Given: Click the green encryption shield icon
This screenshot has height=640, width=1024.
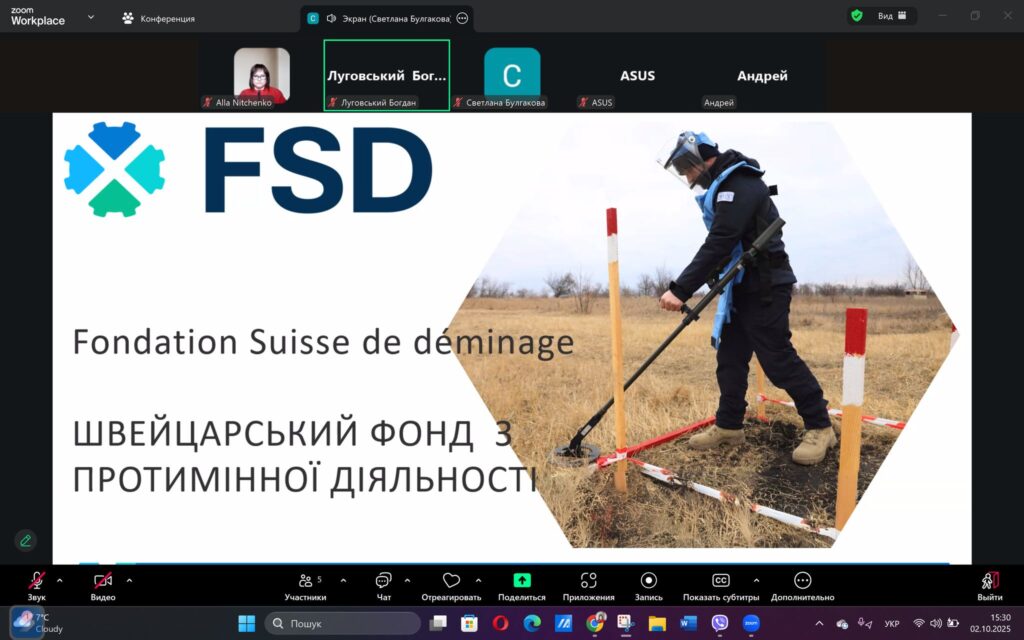Looking at the screenshot, I should point(856,16).
